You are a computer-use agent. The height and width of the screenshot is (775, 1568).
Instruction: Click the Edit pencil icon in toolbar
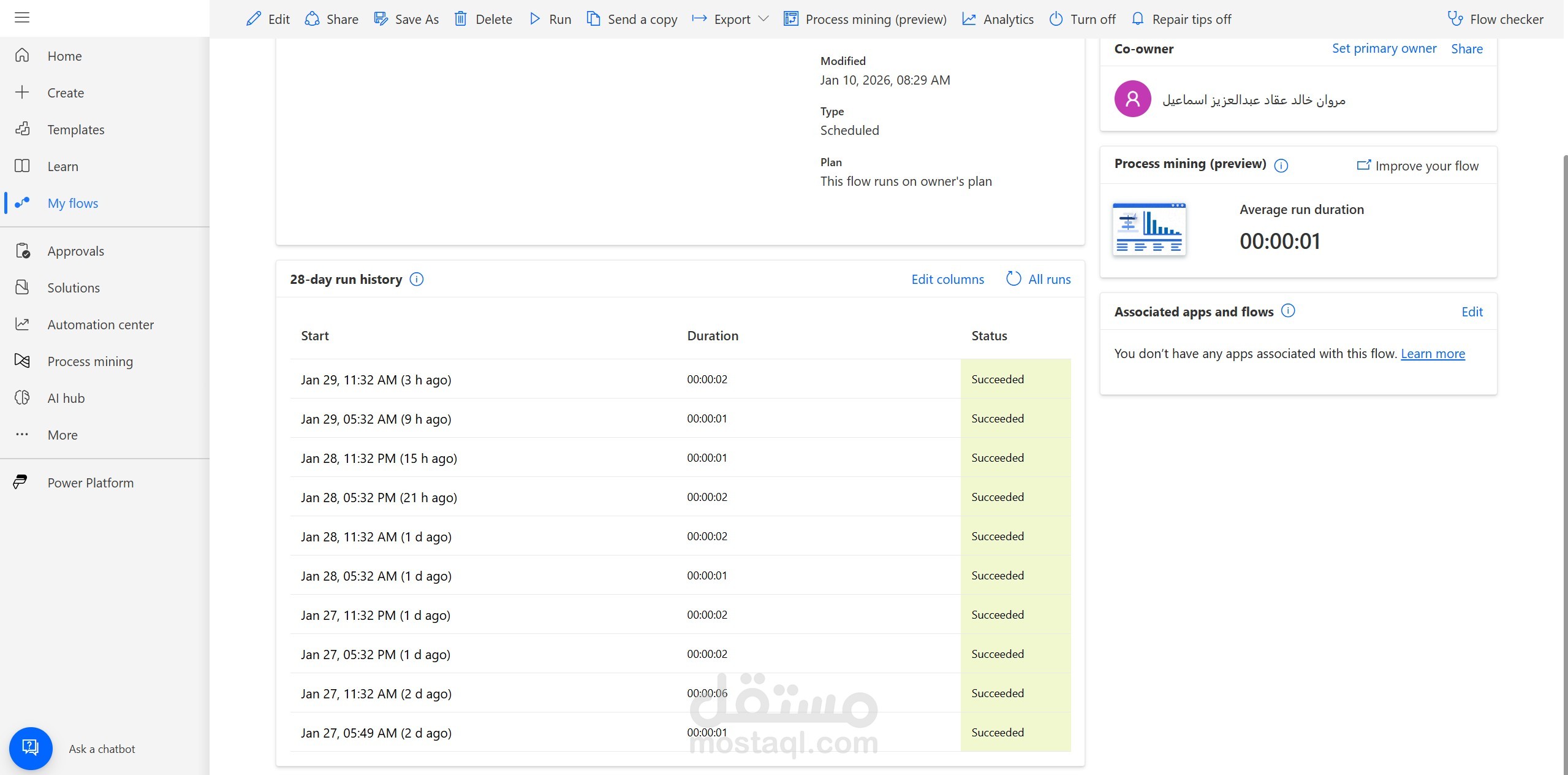point(253,19)
